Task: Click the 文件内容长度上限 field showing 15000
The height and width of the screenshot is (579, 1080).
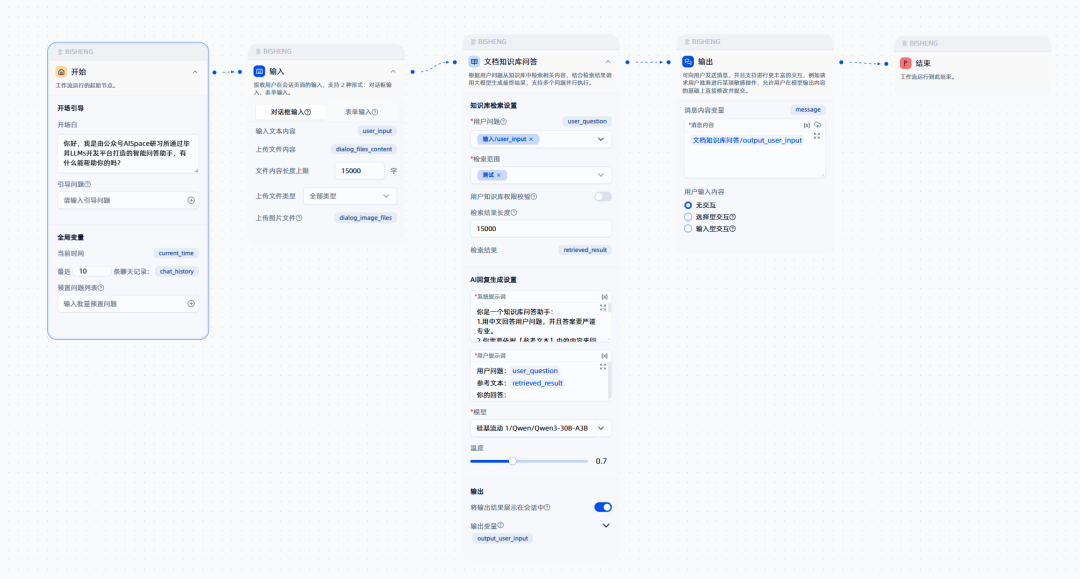Action: (x=360, y=171)
